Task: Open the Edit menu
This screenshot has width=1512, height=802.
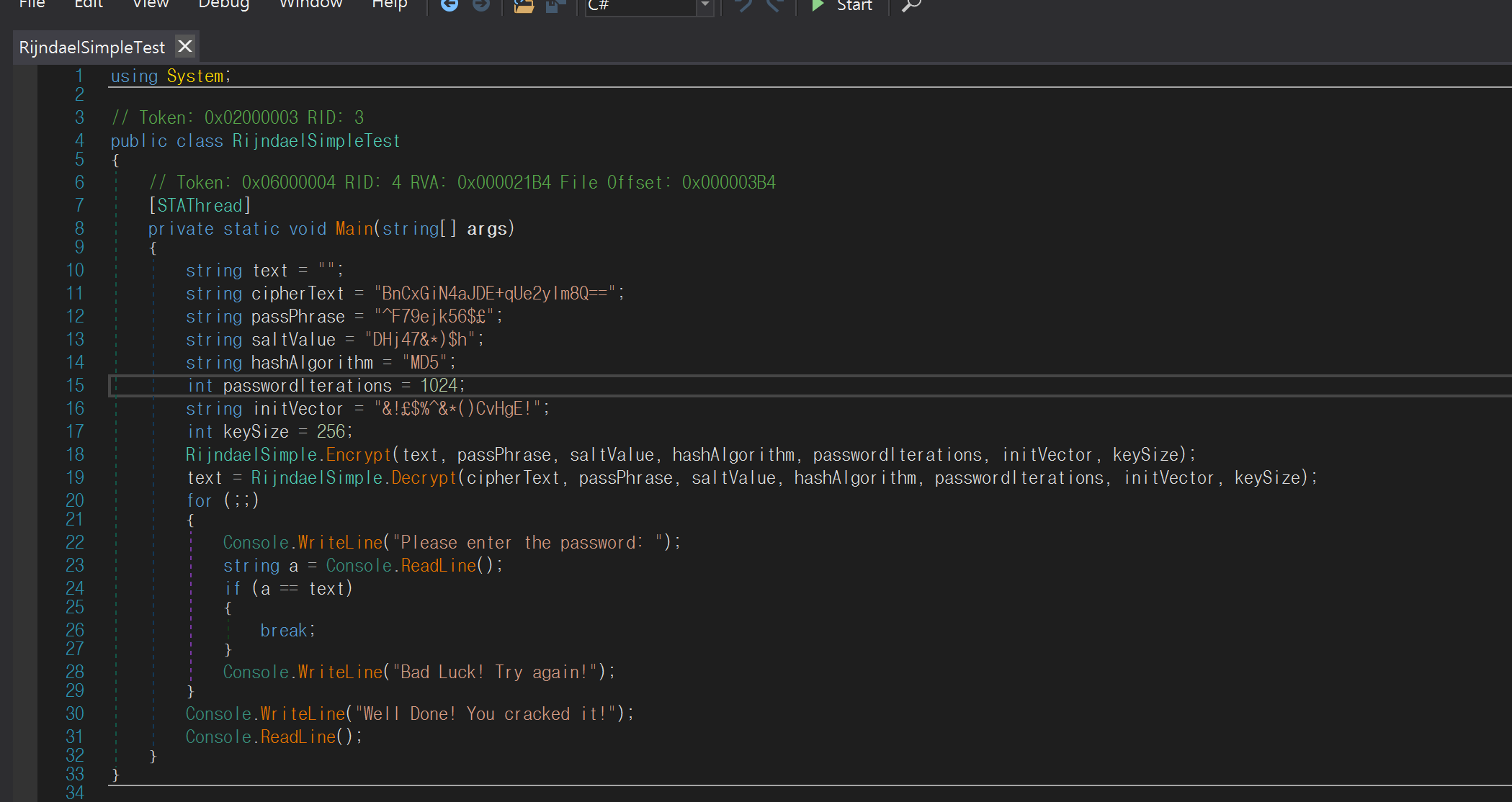Action: 89,4
